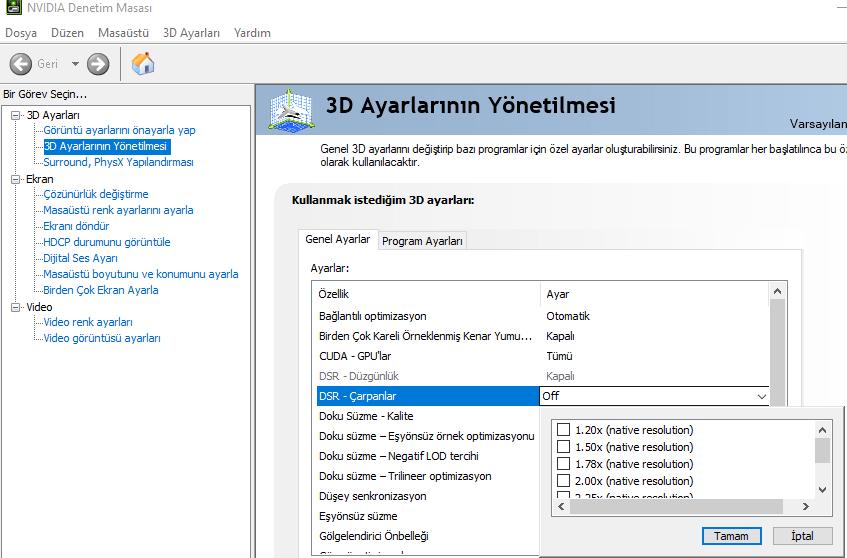Select the DSR - Düzgünlük row
The image size is (847, 558).
(543, 376)
